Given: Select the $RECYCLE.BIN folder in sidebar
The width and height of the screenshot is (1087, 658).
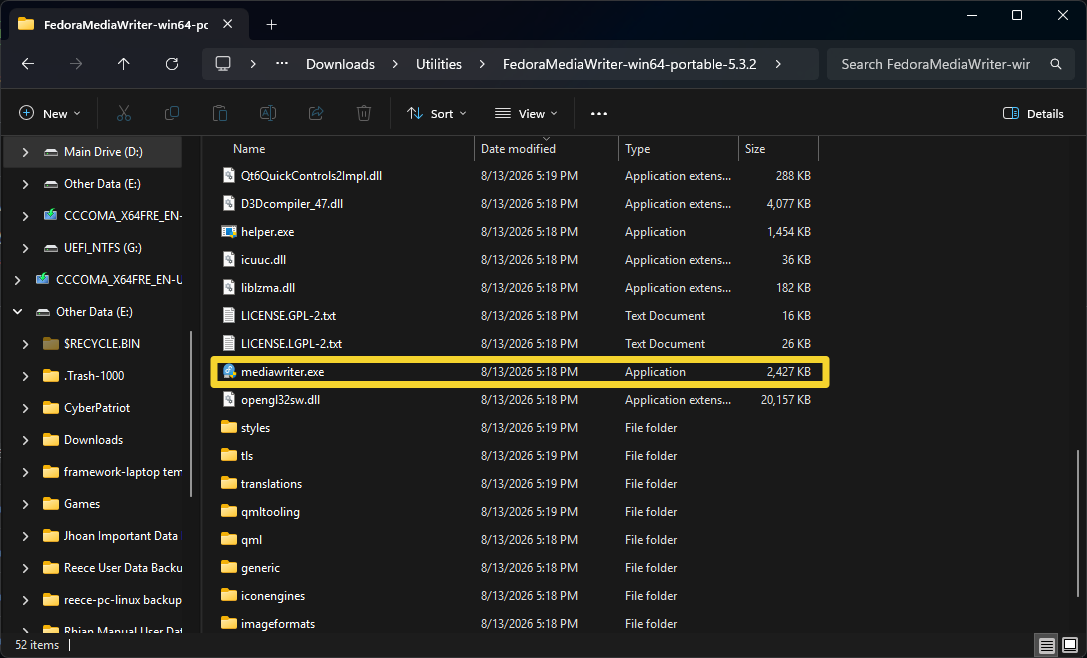Looking at the screenshot, I should [102, 344].
